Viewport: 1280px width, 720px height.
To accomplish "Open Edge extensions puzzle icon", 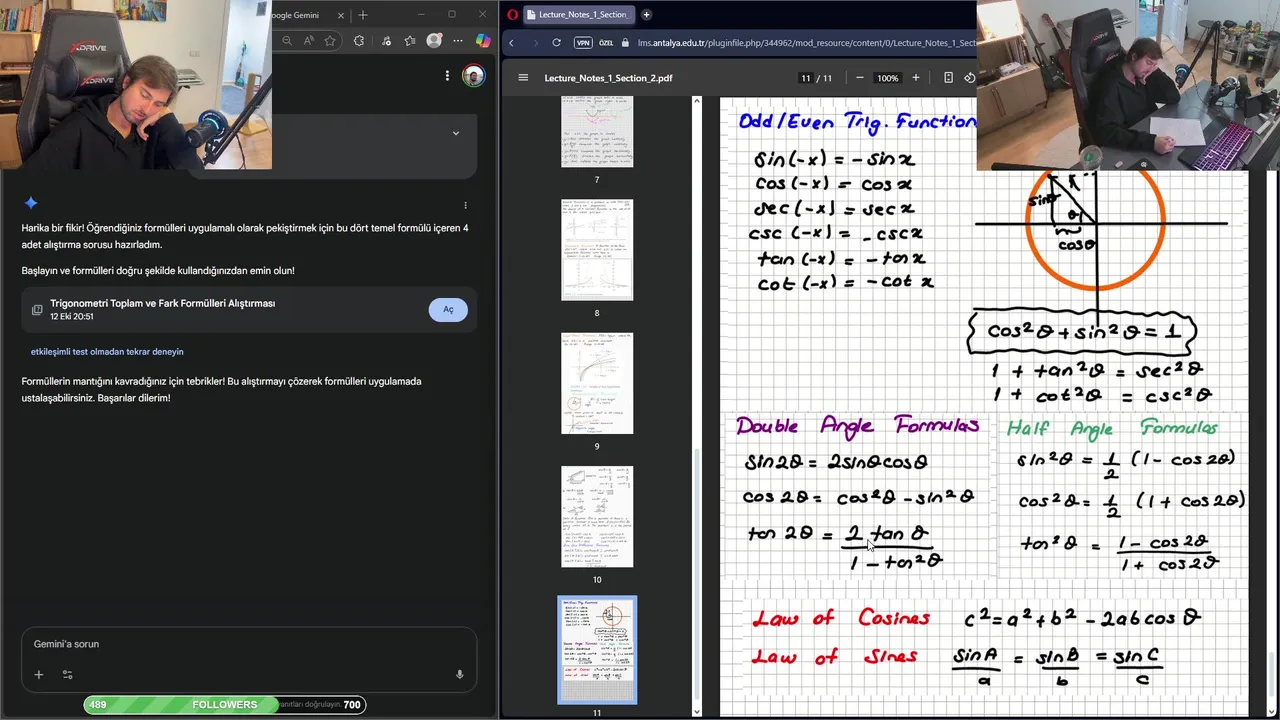I will coord(360,41).
